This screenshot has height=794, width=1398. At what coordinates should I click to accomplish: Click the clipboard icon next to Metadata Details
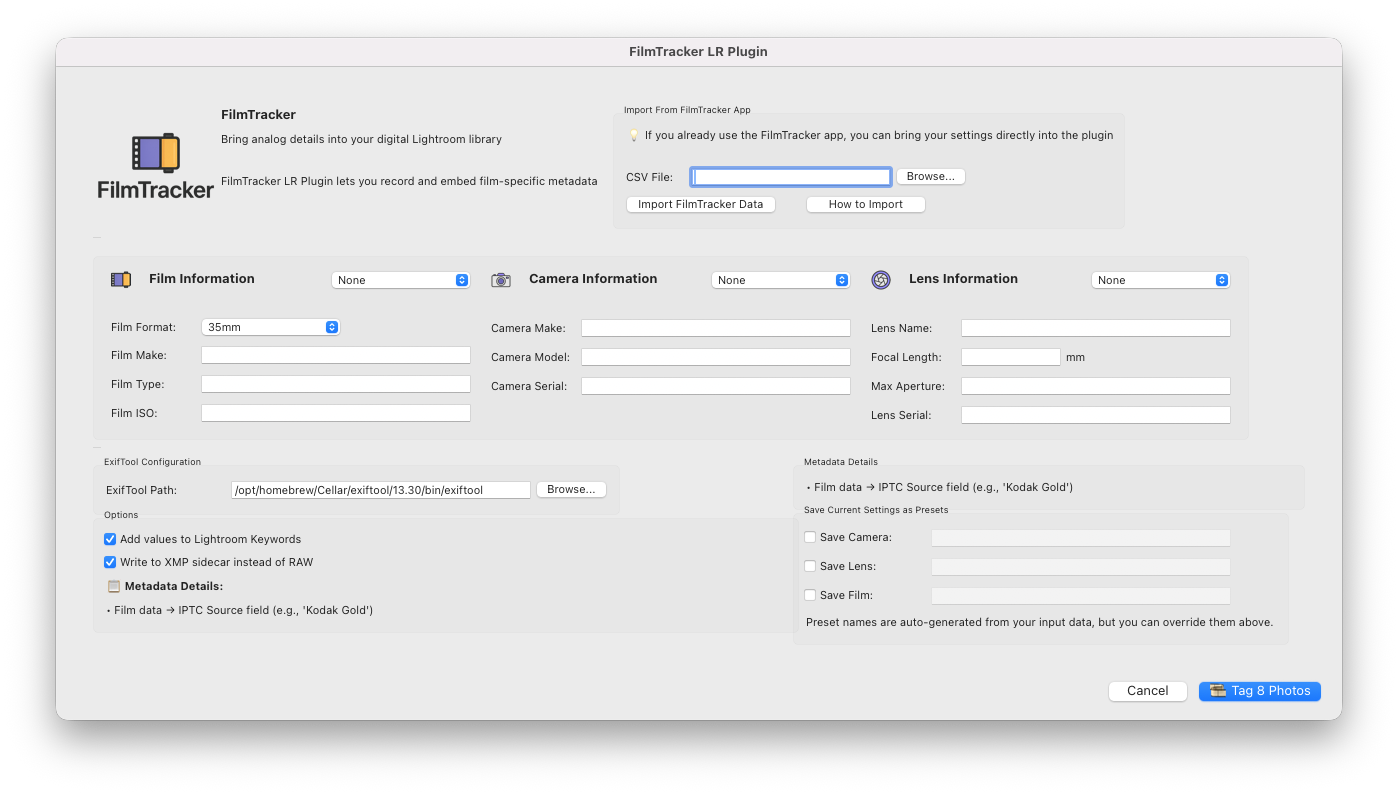pyautogui.click(x=110, y=586)
